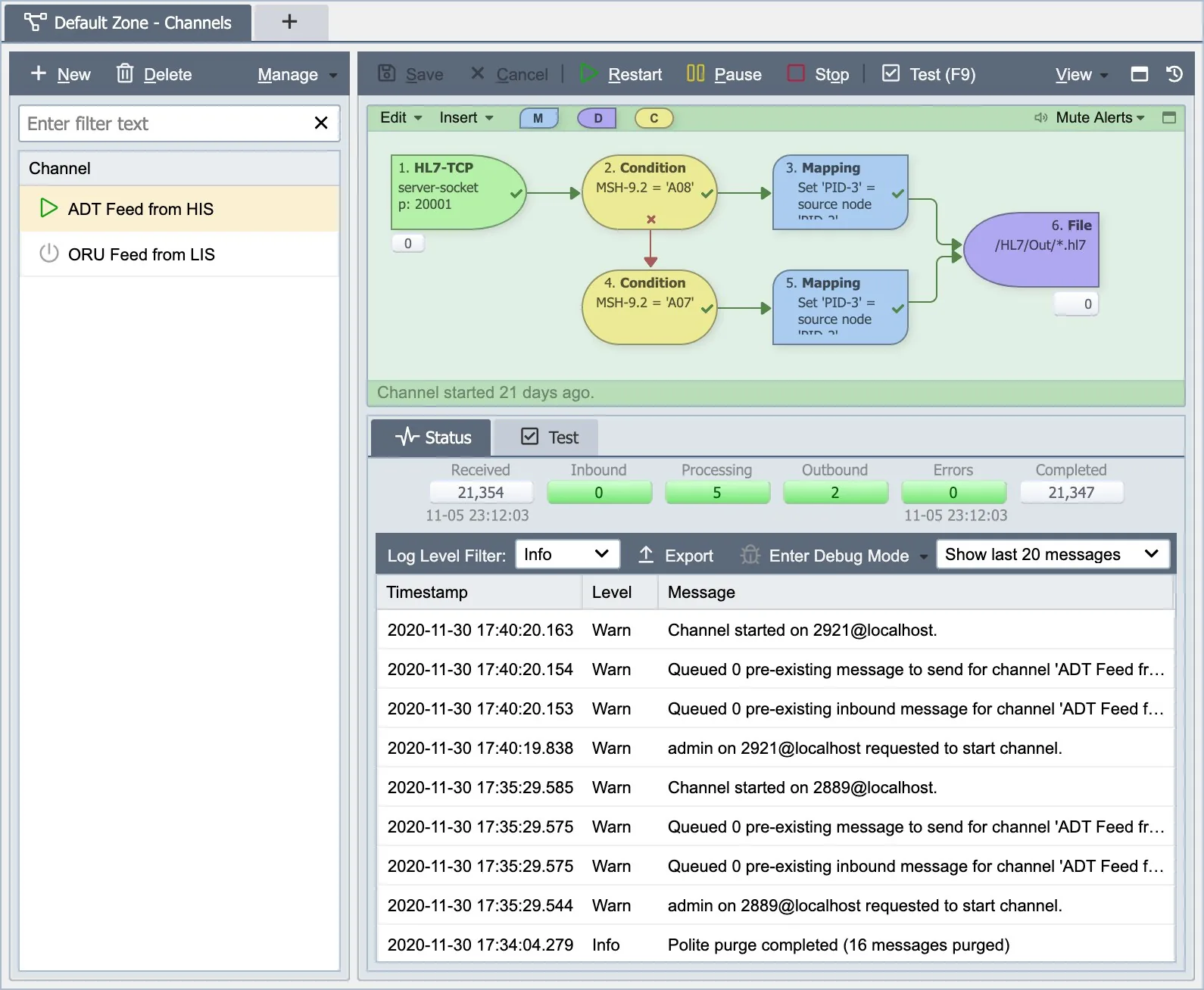
Task: Select ORU Feed from LIS channel
Action: [179, 254]
